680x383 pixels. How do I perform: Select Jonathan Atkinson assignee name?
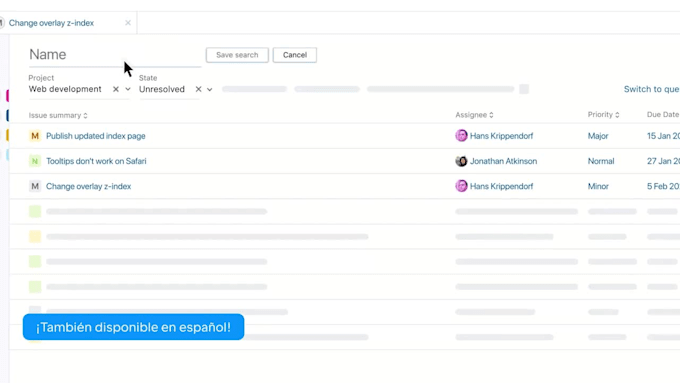click(503, 161)
